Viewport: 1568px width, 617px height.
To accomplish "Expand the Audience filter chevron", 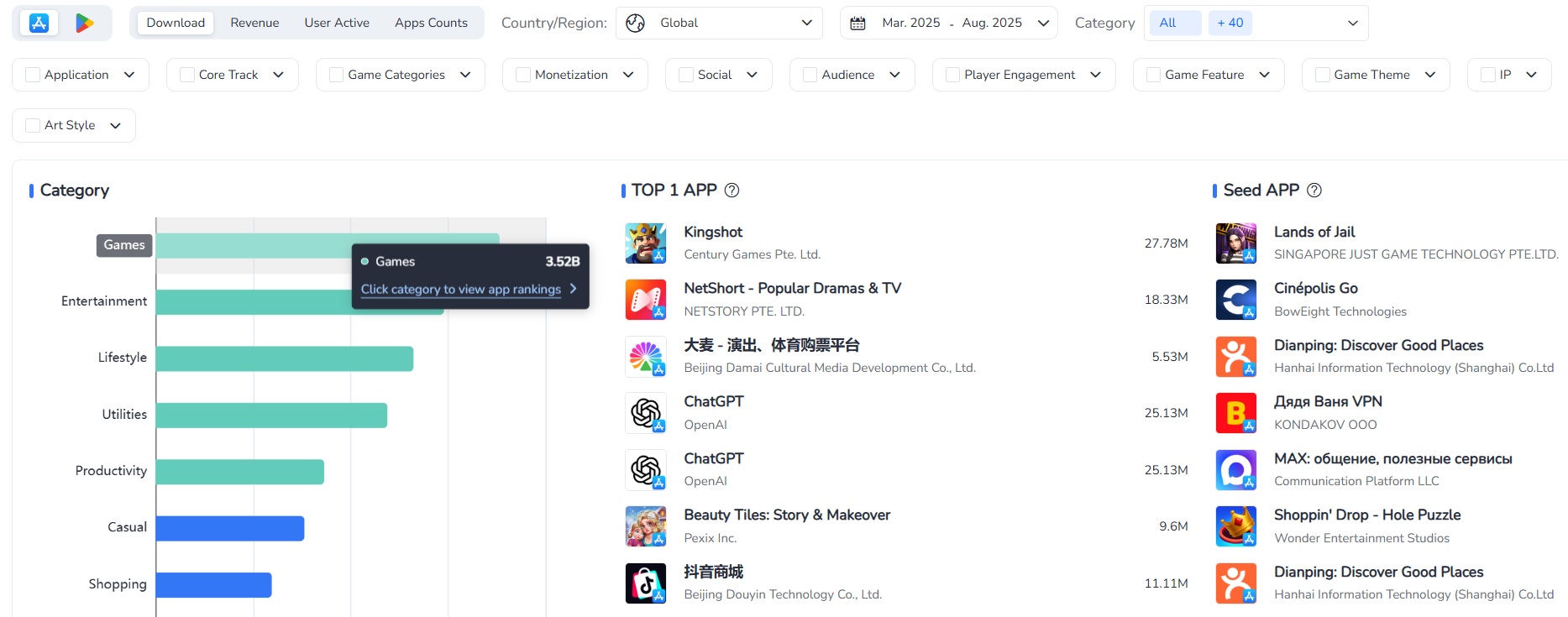I will tap(895, 75).
